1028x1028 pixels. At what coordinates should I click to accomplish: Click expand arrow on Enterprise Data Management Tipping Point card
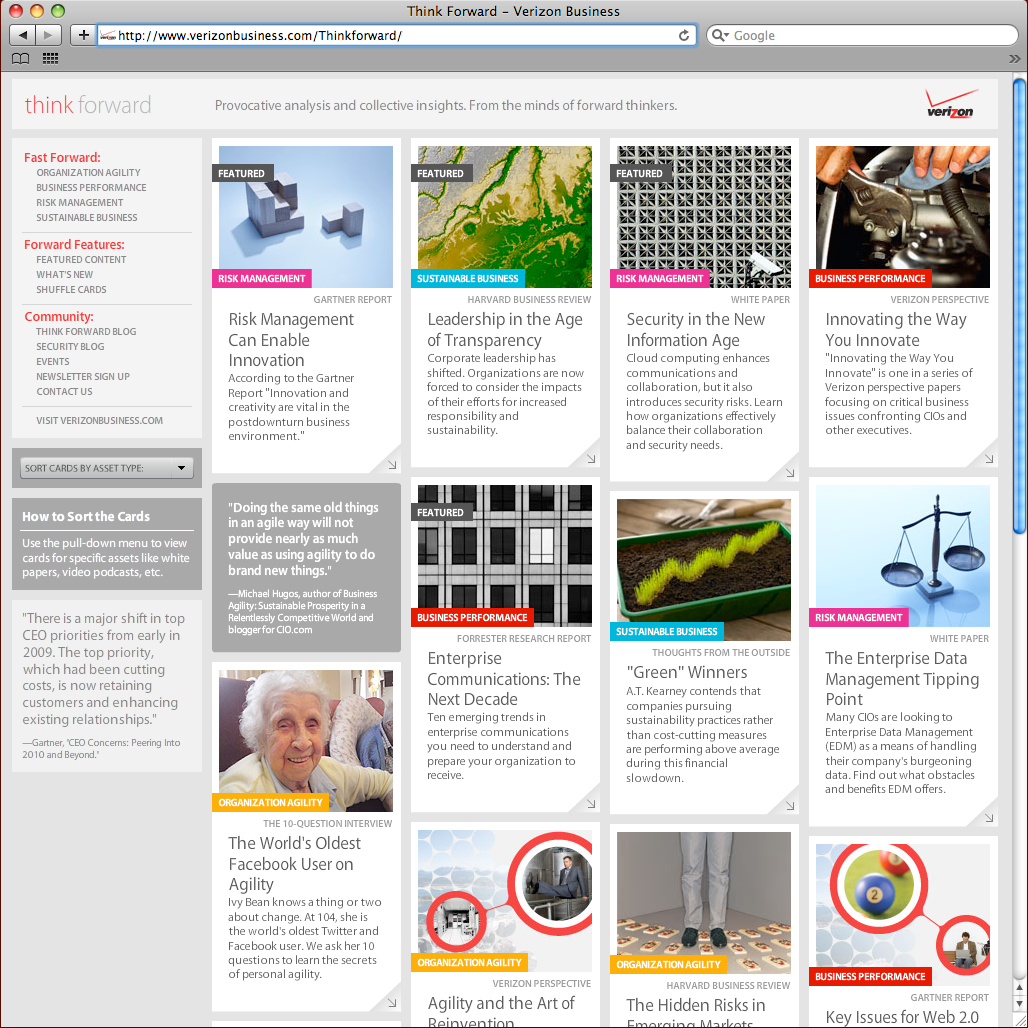pos(989,818)
